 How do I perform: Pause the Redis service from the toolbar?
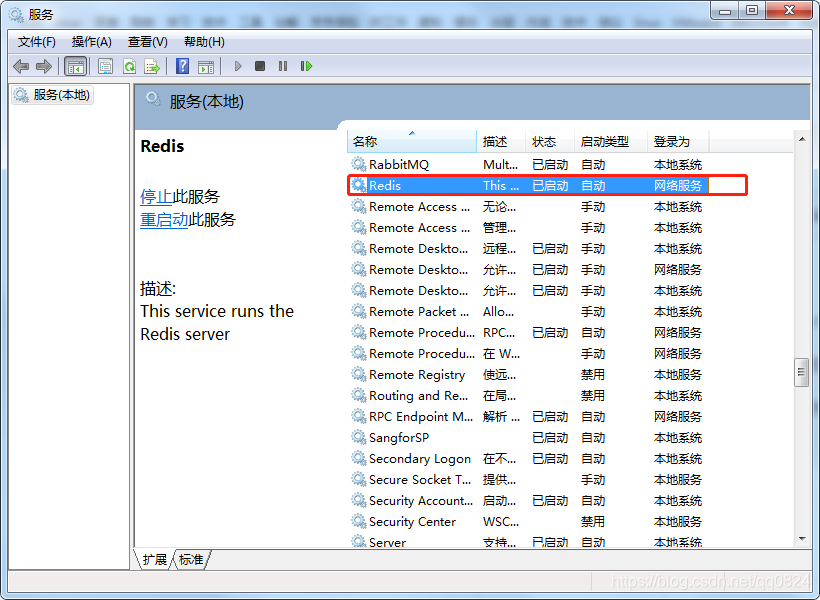coord(282,65)
